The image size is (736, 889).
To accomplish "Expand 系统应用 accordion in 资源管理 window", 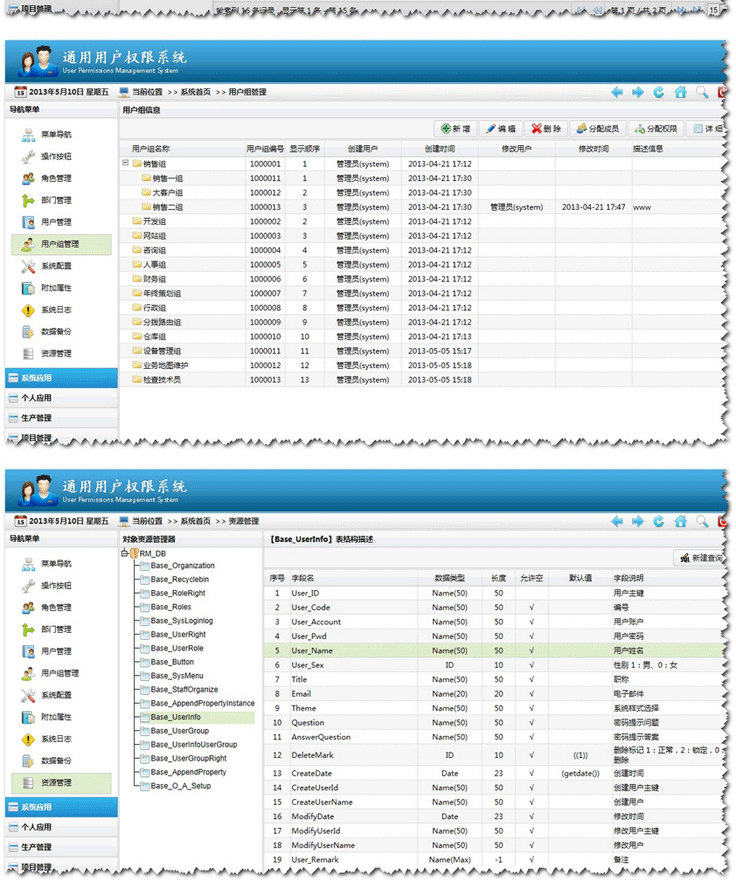I will coord(61,807).
